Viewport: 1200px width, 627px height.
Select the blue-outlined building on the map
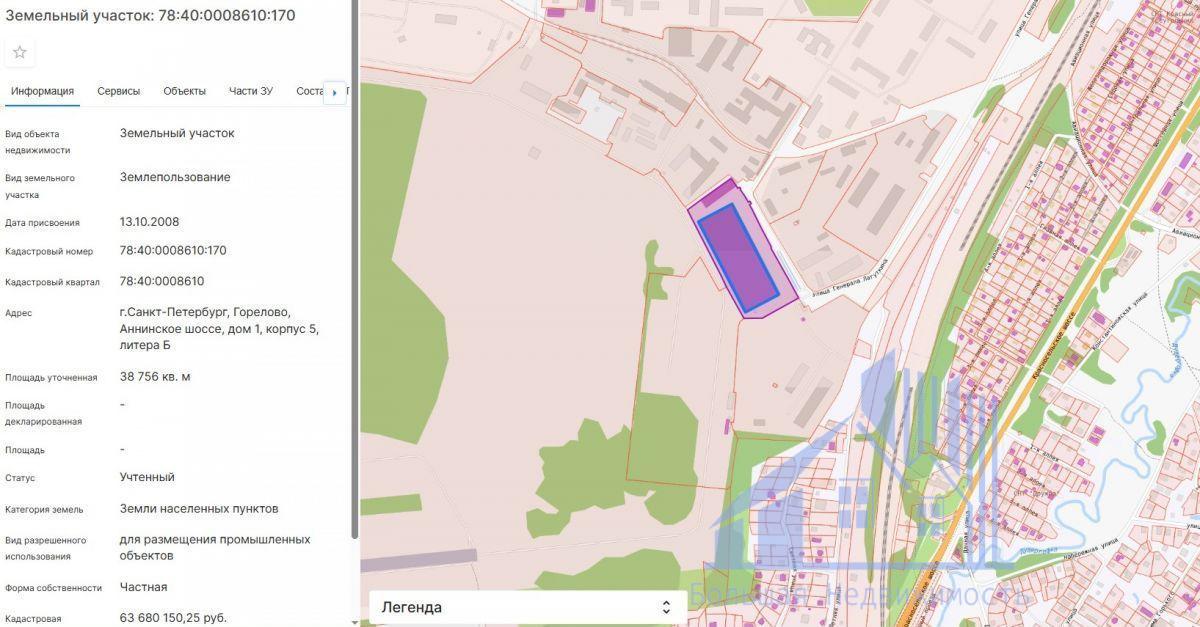pyautogui.click(x=737, y=257)
